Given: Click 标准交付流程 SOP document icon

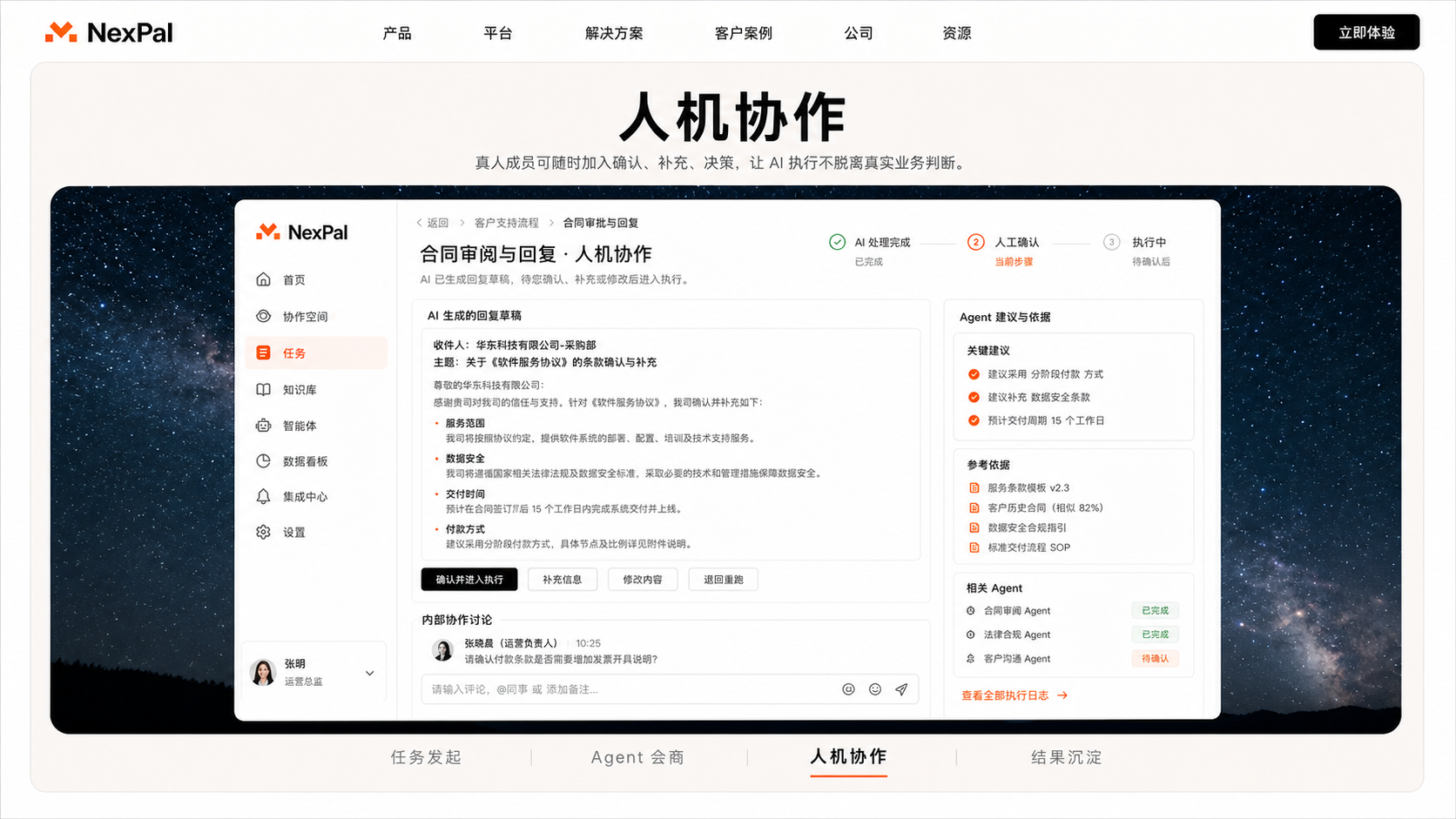Looking at the screenshot, I should point(974,547).
